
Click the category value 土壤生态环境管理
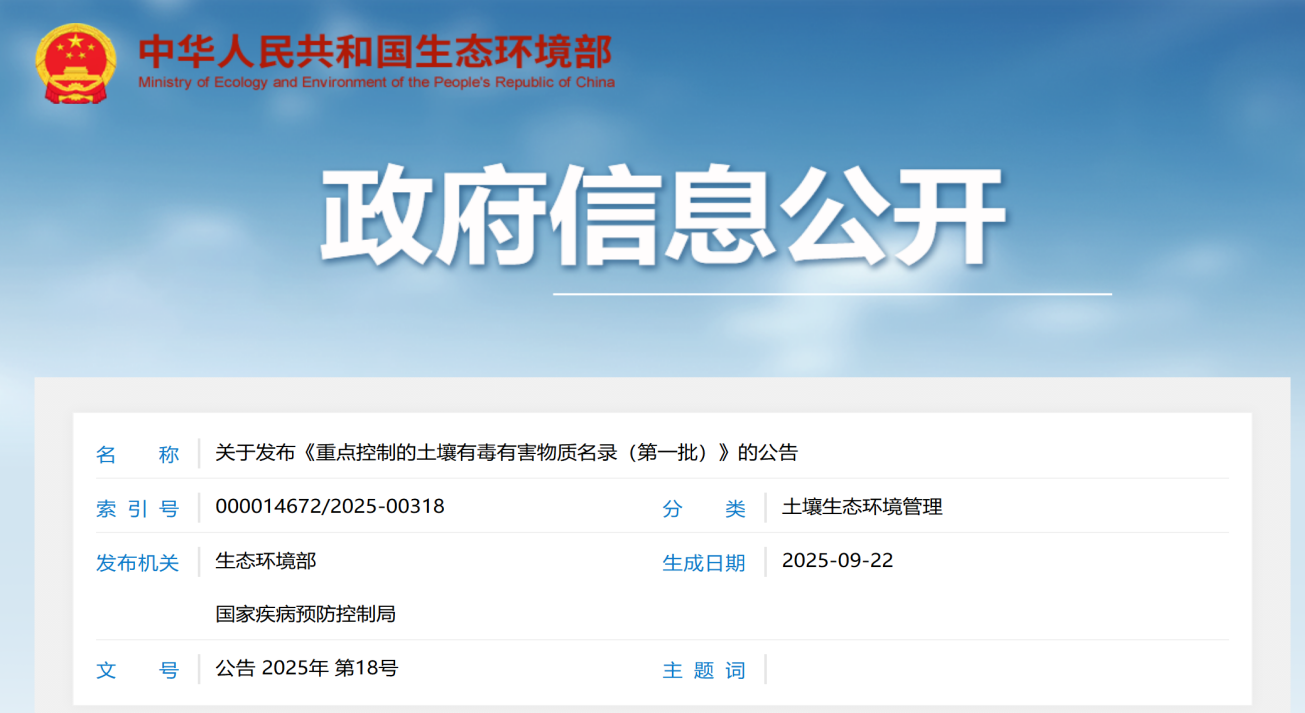click(x=862, y=507)
